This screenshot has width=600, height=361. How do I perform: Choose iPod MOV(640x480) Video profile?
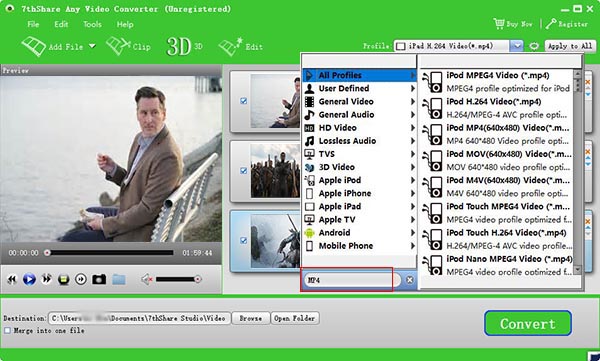(497, 160)
